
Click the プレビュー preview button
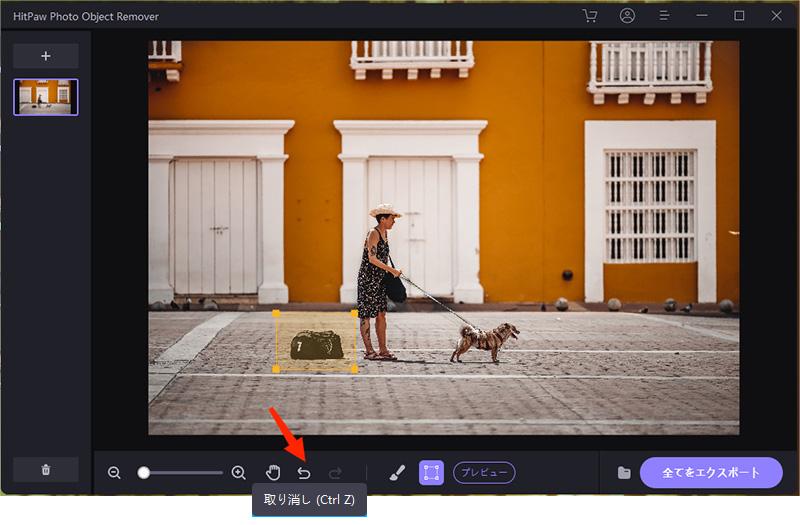click(x=484, y=473)
